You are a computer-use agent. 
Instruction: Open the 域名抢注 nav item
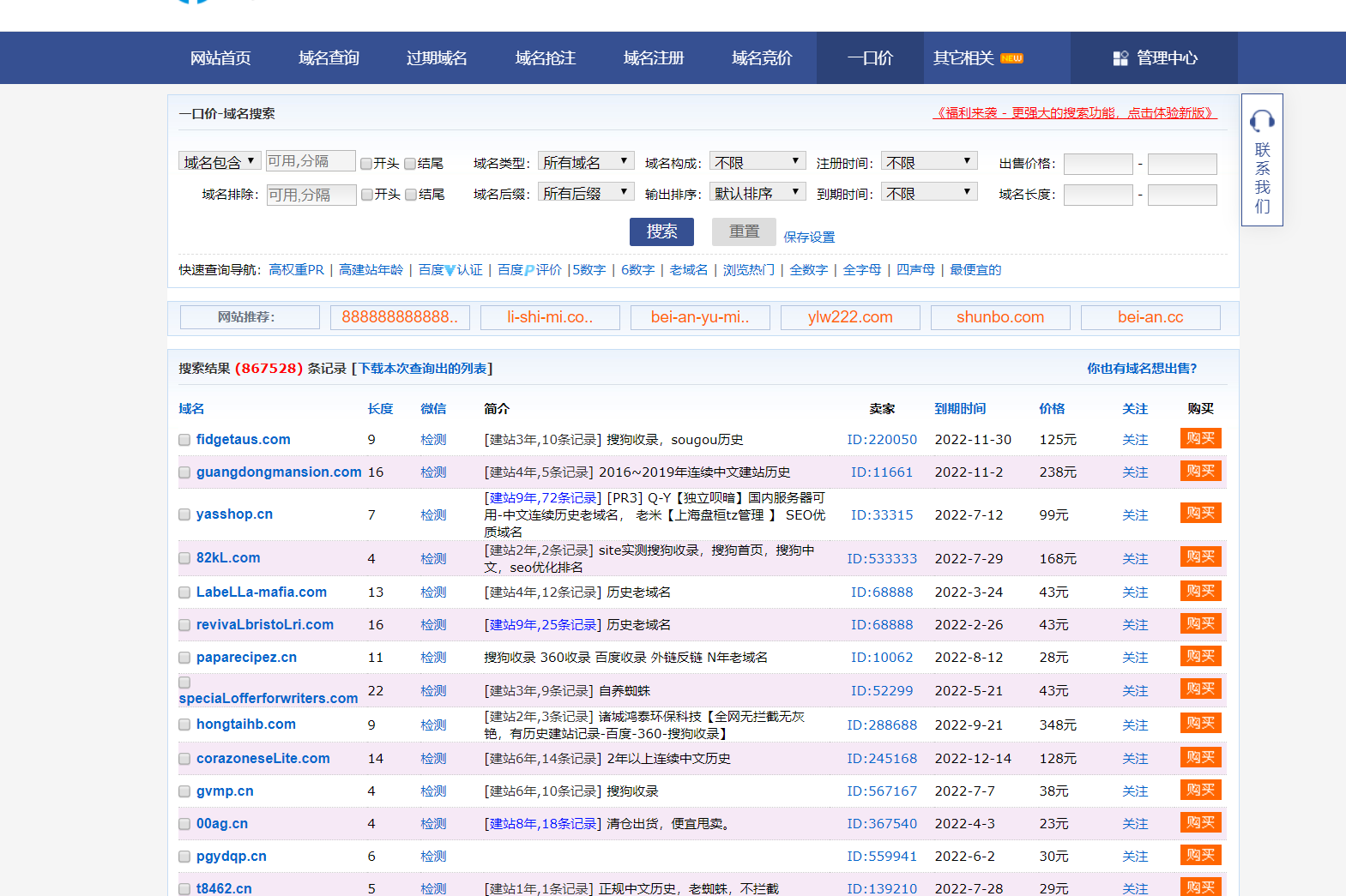coord(545,58)
